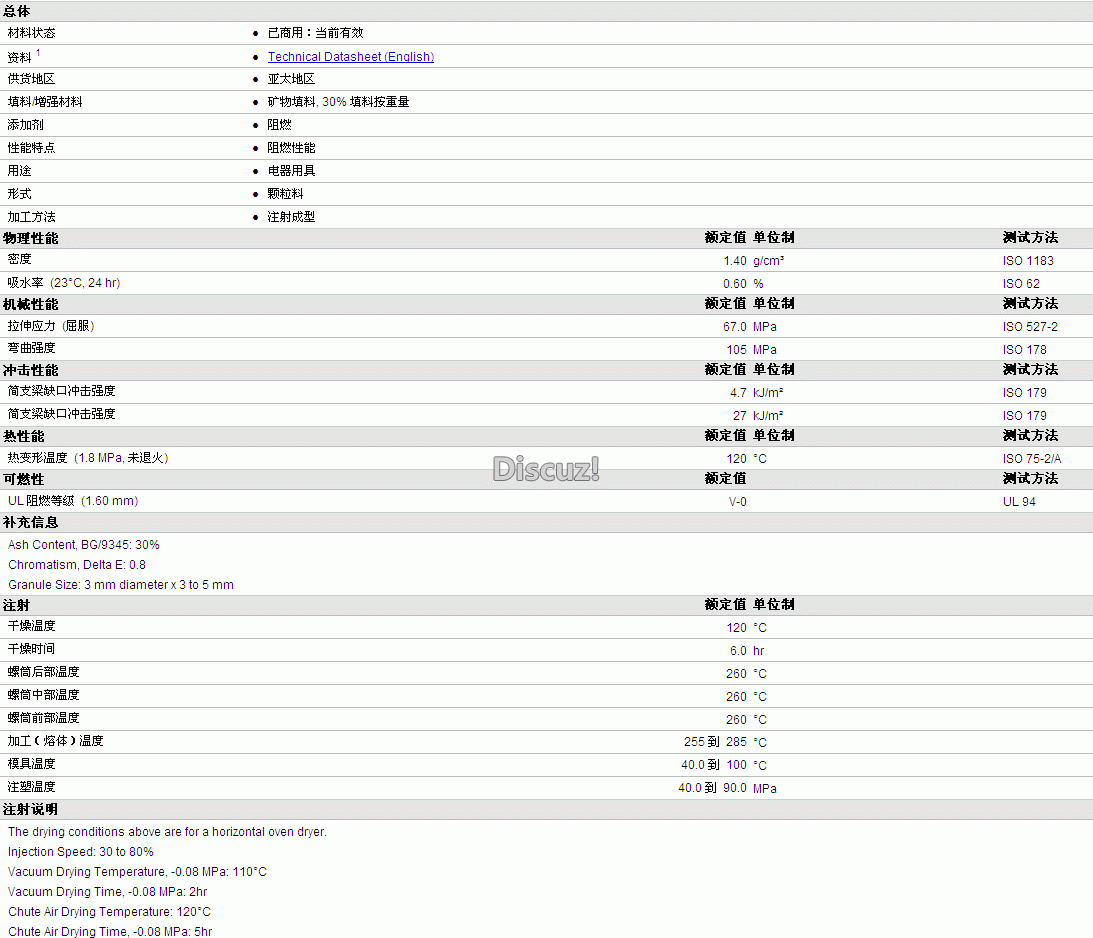This screenshot has width=1093, height=938.
Task: Click the Chromatism, Delta E: 0.8 line
Action: pyautogui.click(x=77, y=565)
